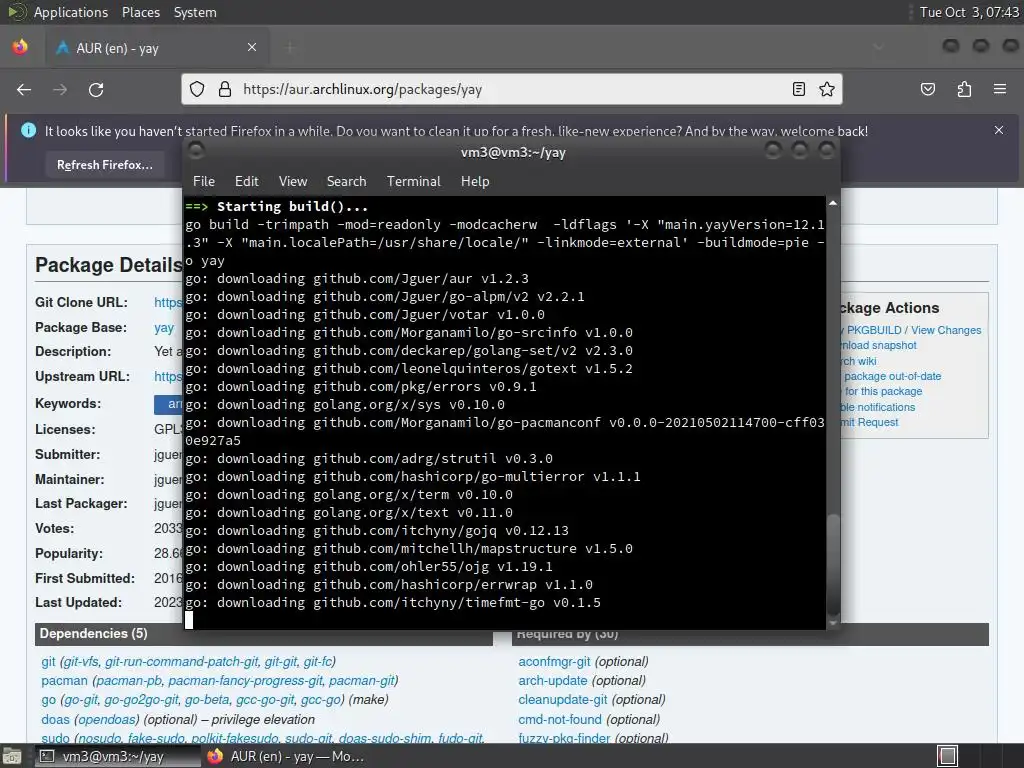Bookmark this page with the star icon
Image resolution: width=1024 pixels, height=768 pixels.
click(827, 89)
